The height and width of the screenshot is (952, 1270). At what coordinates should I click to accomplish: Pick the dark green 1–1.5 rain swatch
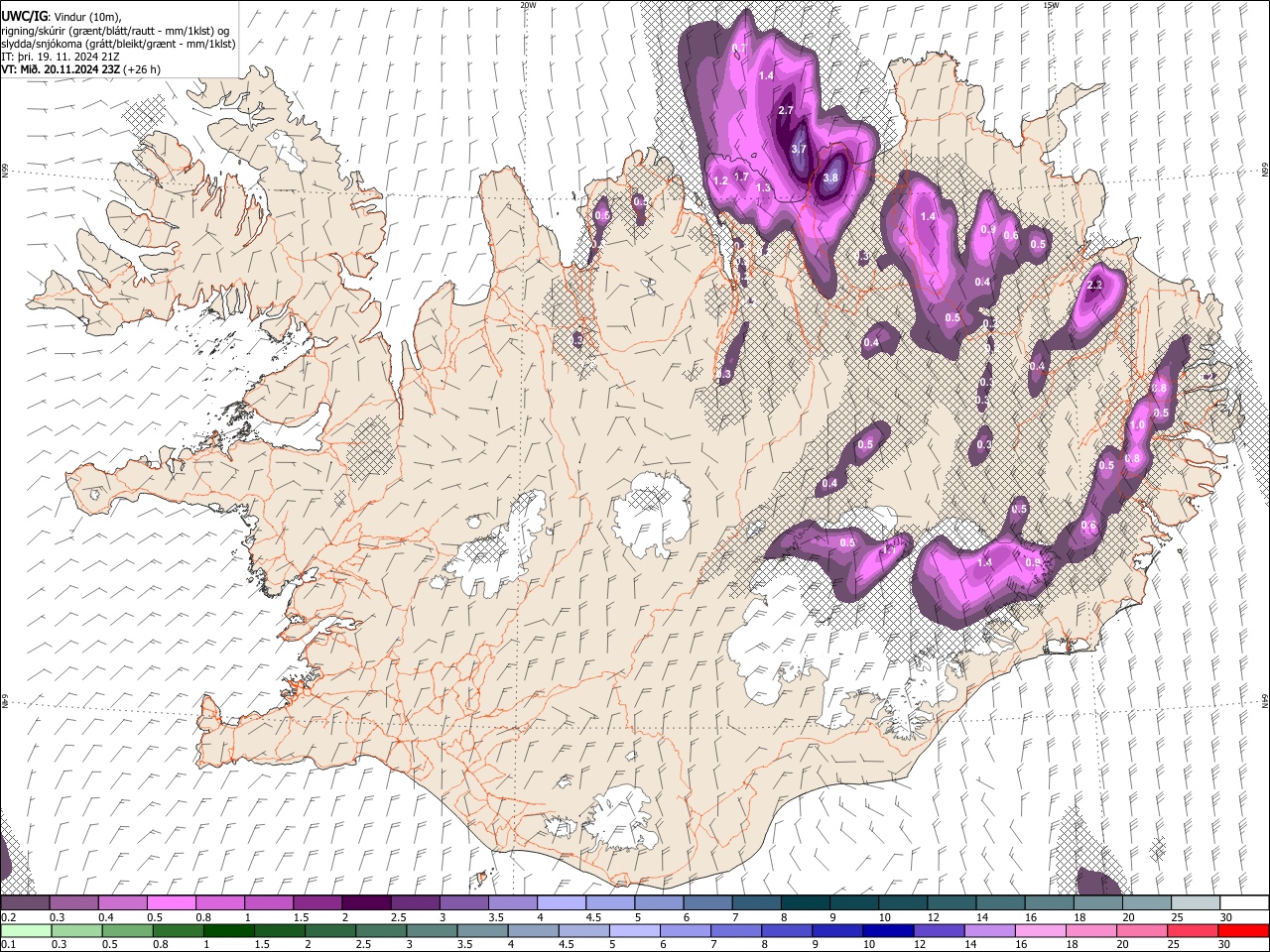(228, 930)
